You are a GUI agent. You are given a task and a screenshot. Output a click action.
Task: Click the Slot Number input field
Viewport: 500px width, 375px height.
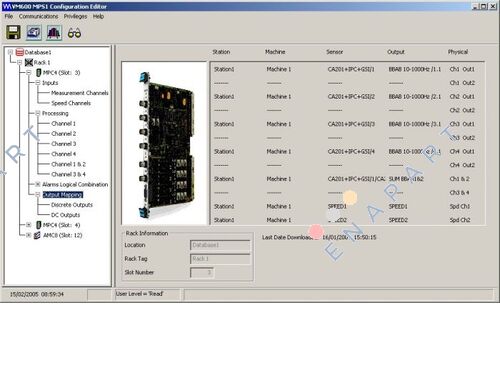click(202, 272)
